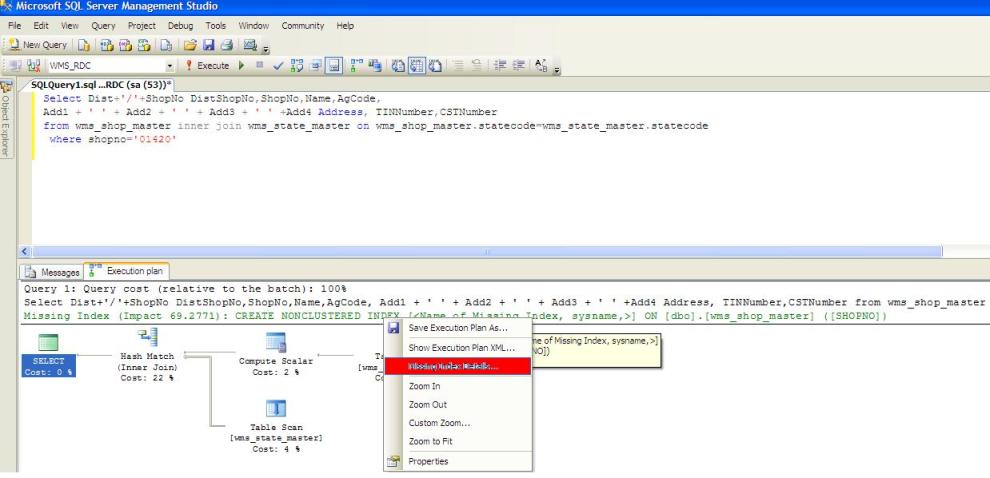
Task: Expand the Object Explorer side tab
Action: (x=6, y=119)
